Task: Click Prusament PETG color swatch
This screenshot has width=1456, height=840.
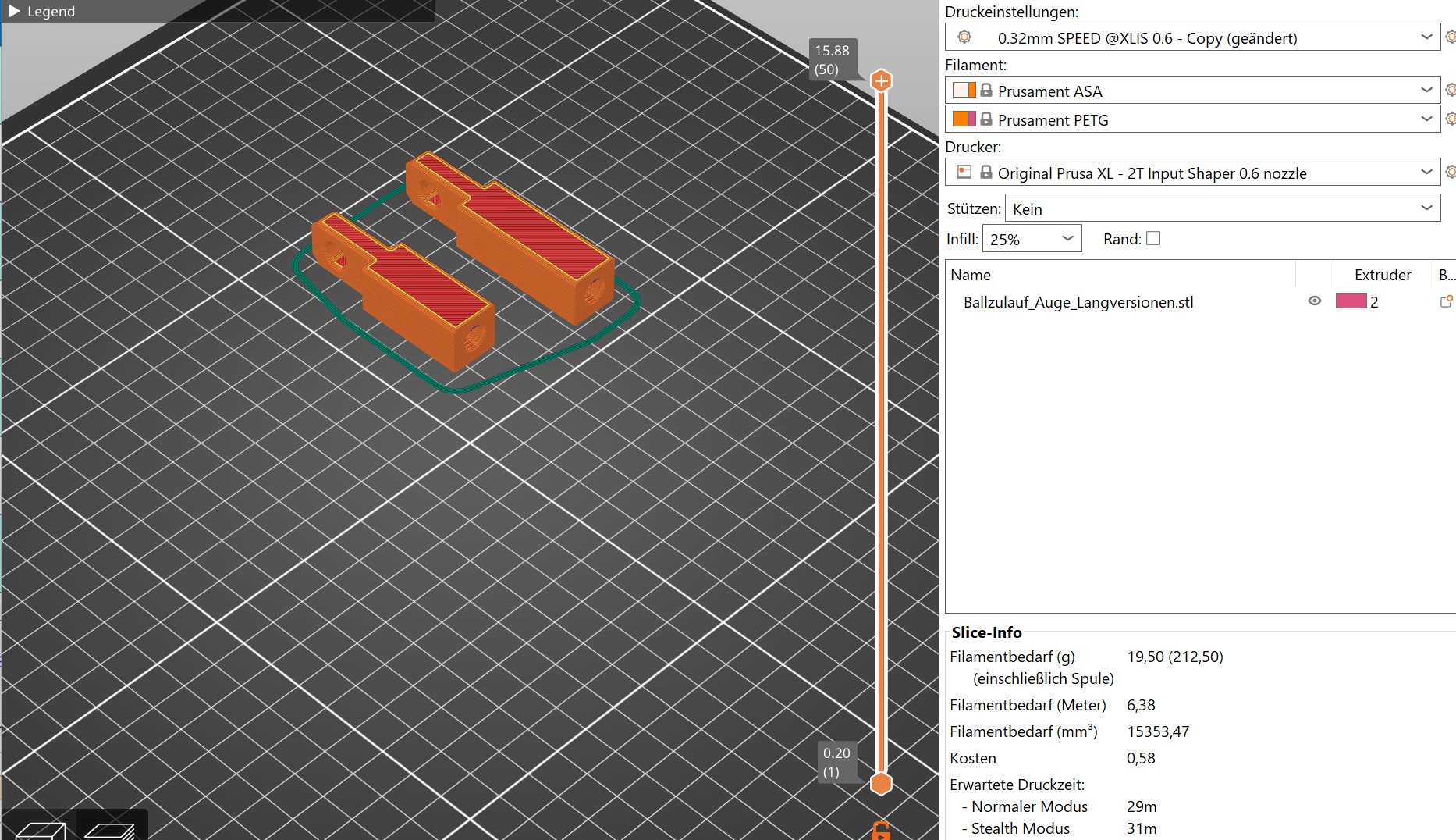Action: (964, 119)
